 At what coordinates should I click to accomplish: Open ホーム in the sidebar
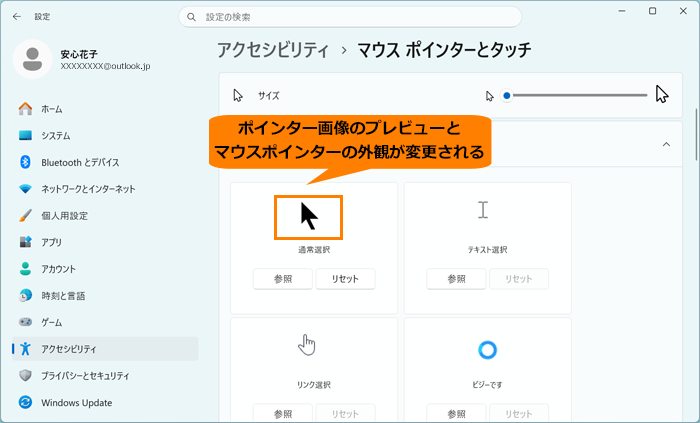tap(105, 109)
